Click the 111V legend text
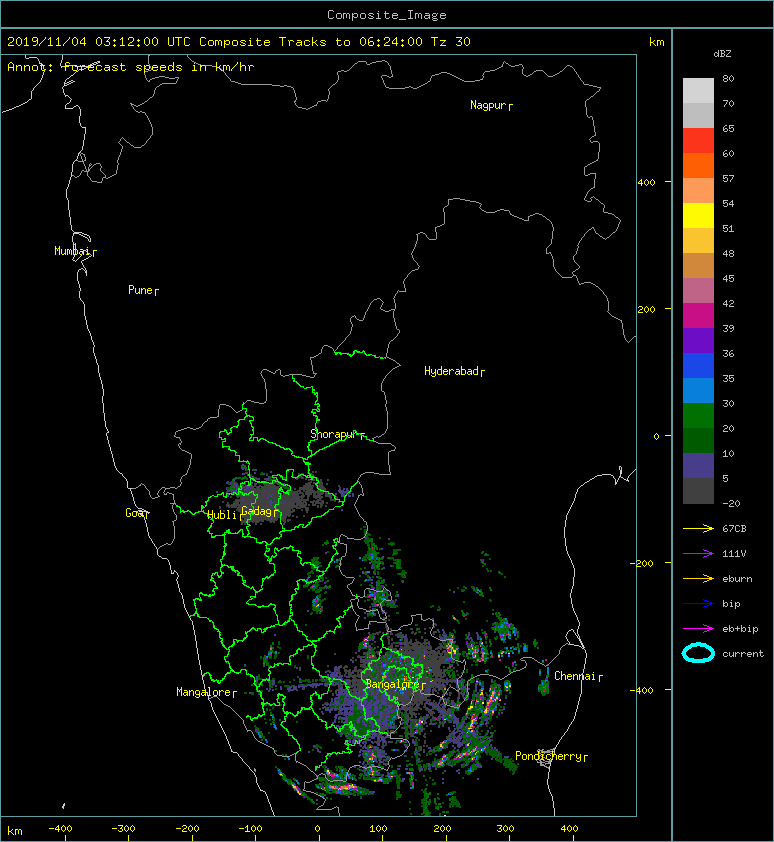The height and width of the screenshot is (842, 774). (x=734, y=554)
